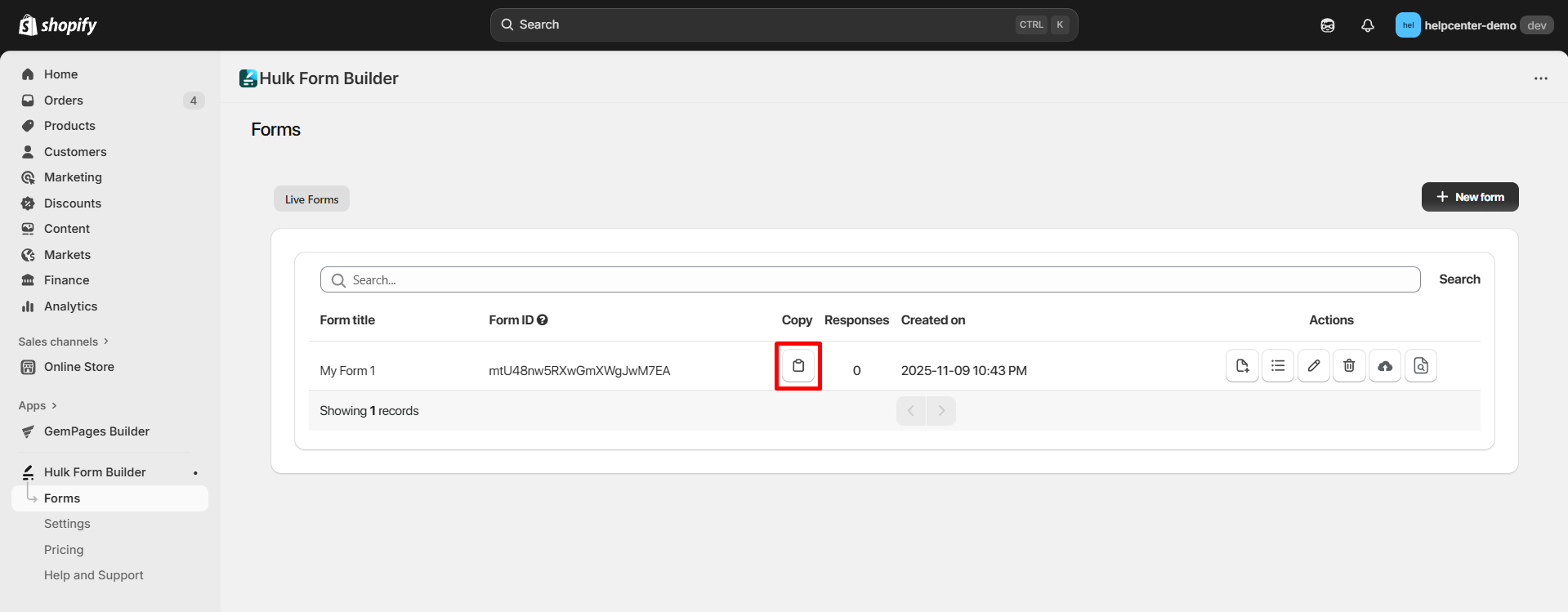Screen dimensions: 1568x612
Task: Create a form with New form button
Action: 1470,197
